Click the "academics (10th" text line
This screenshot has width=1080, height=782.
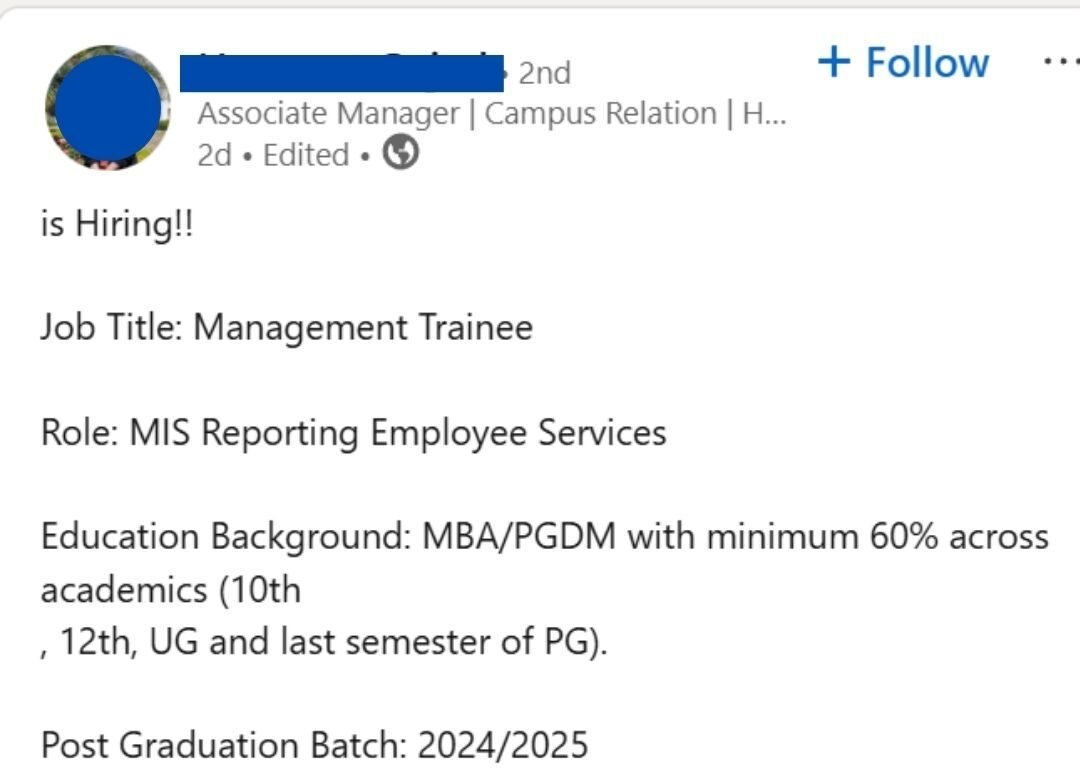170,590
